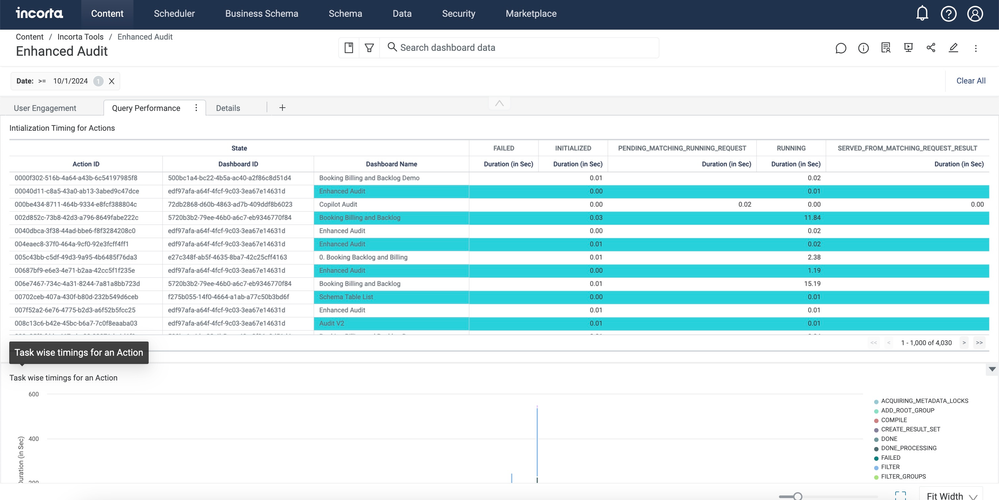Viewport: 999px width, 500px height.
Task: Open the Fit Width dropdown
Action: pos(950,496)
